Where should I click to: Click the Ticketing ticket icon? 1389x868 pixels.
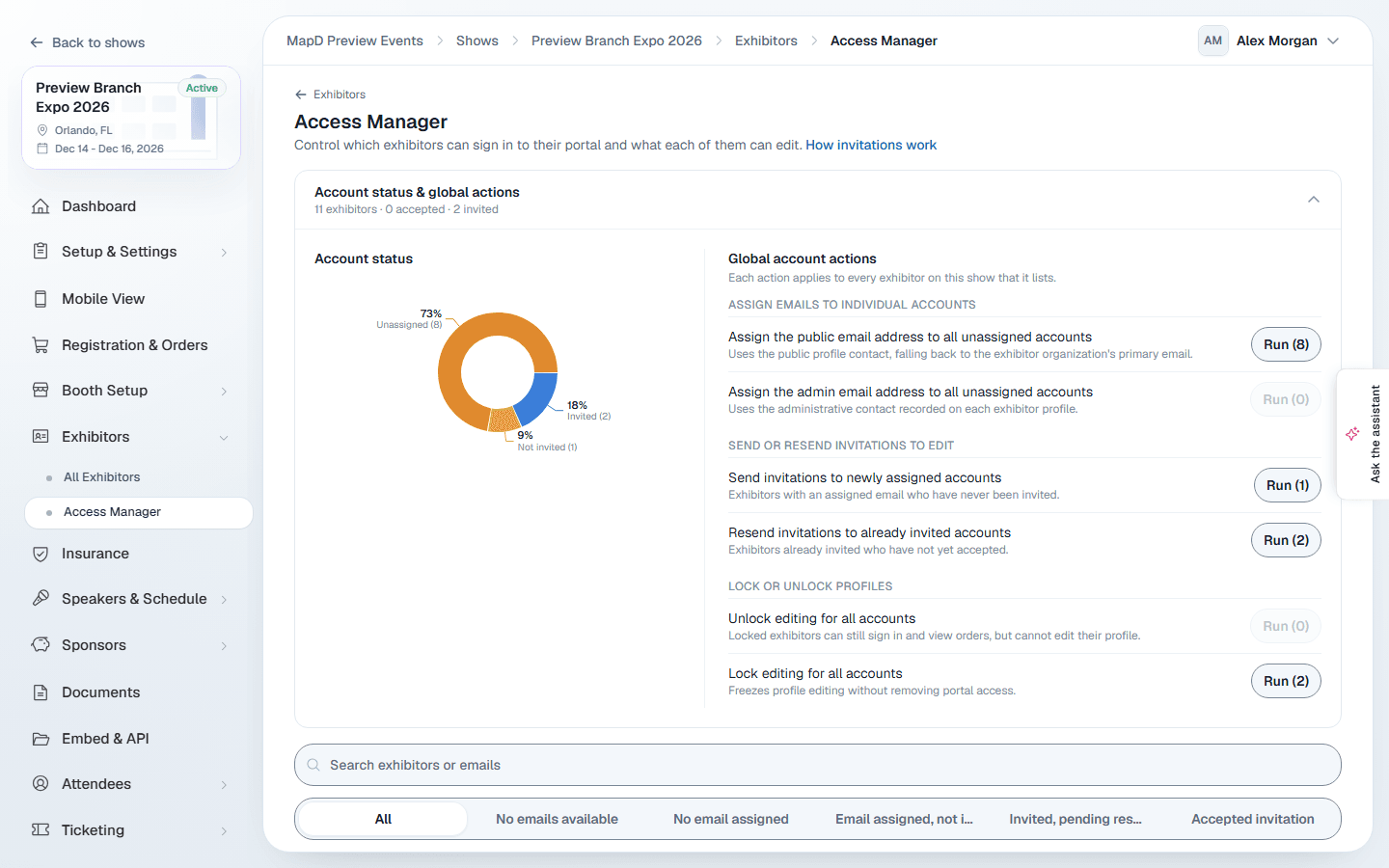pos(41,830)
